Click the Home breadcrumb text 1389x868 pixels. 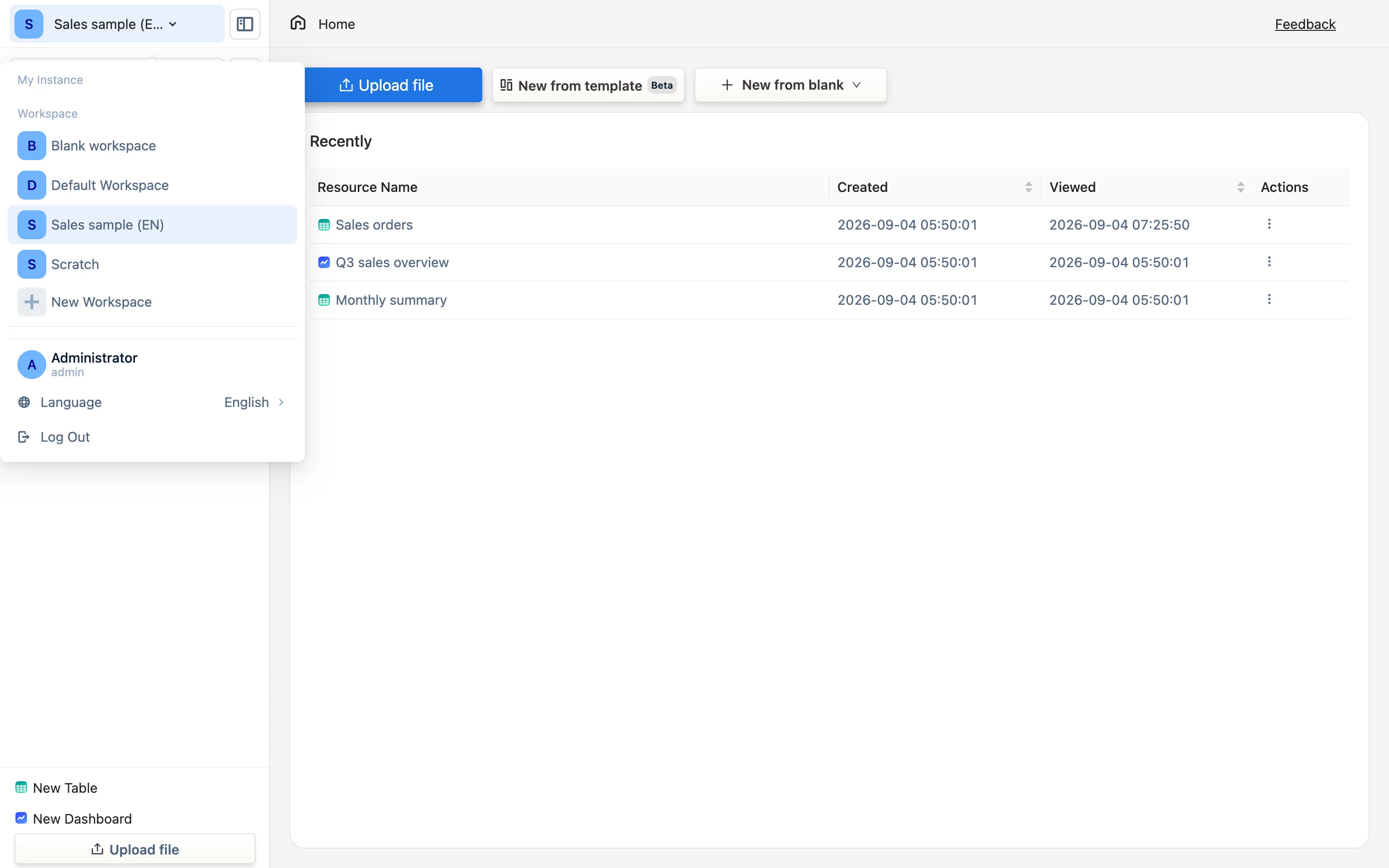point(337,24)
